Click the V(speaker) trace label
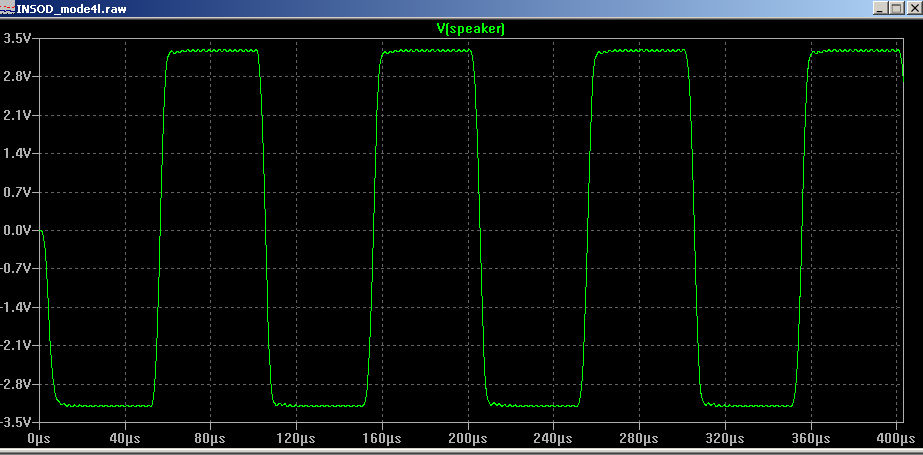Screen dimensions: 923x455 pos(470,29)
